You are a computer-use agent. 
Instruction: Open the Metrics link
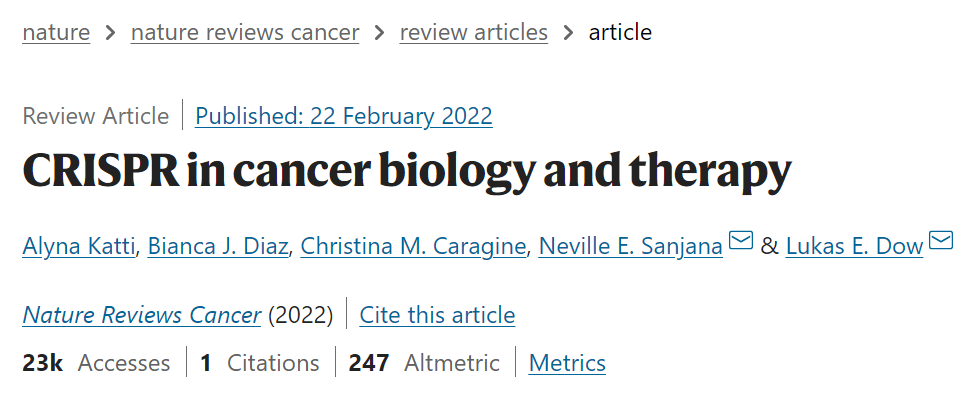[x=567, y=362]
